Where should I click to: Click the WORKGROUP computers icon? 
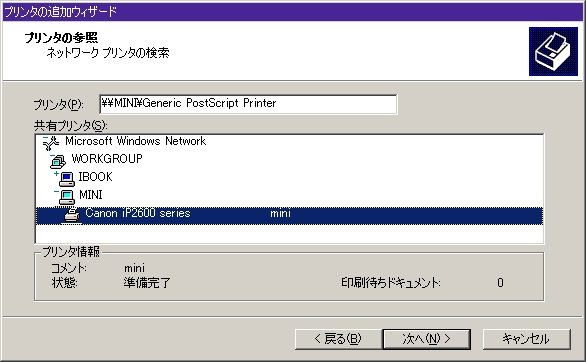59,161
